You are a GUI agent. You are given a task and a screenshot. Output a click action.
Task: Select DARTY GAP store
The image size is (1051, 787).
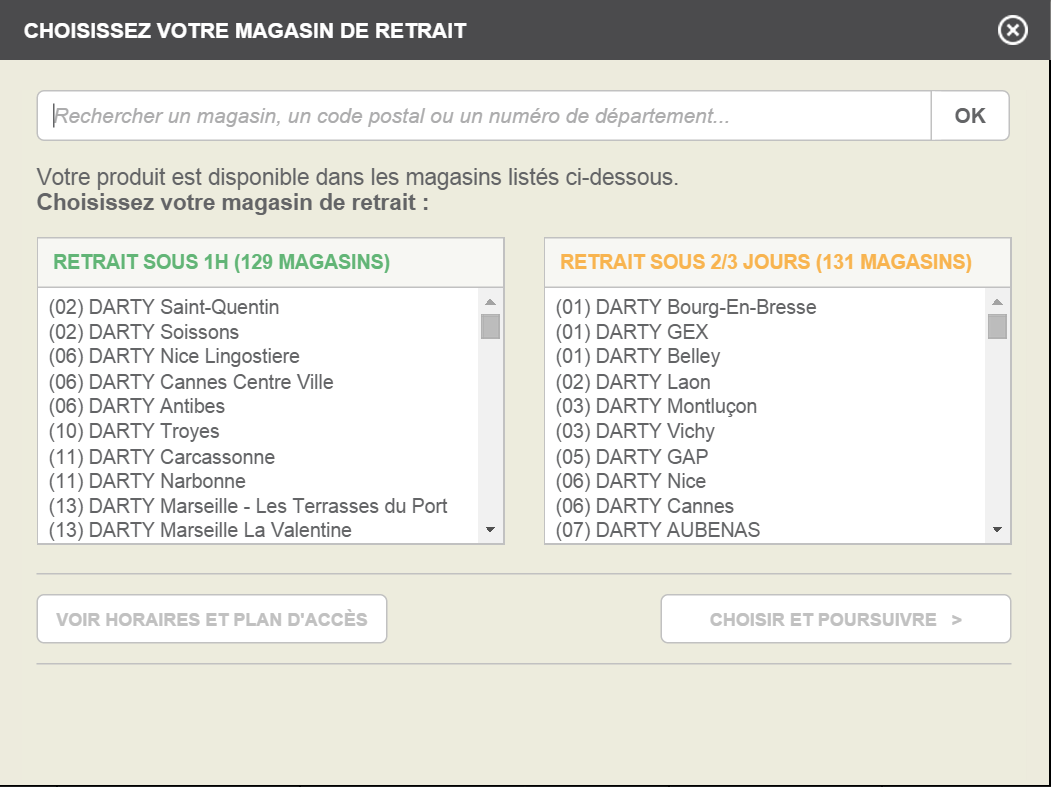click(632, 456)
